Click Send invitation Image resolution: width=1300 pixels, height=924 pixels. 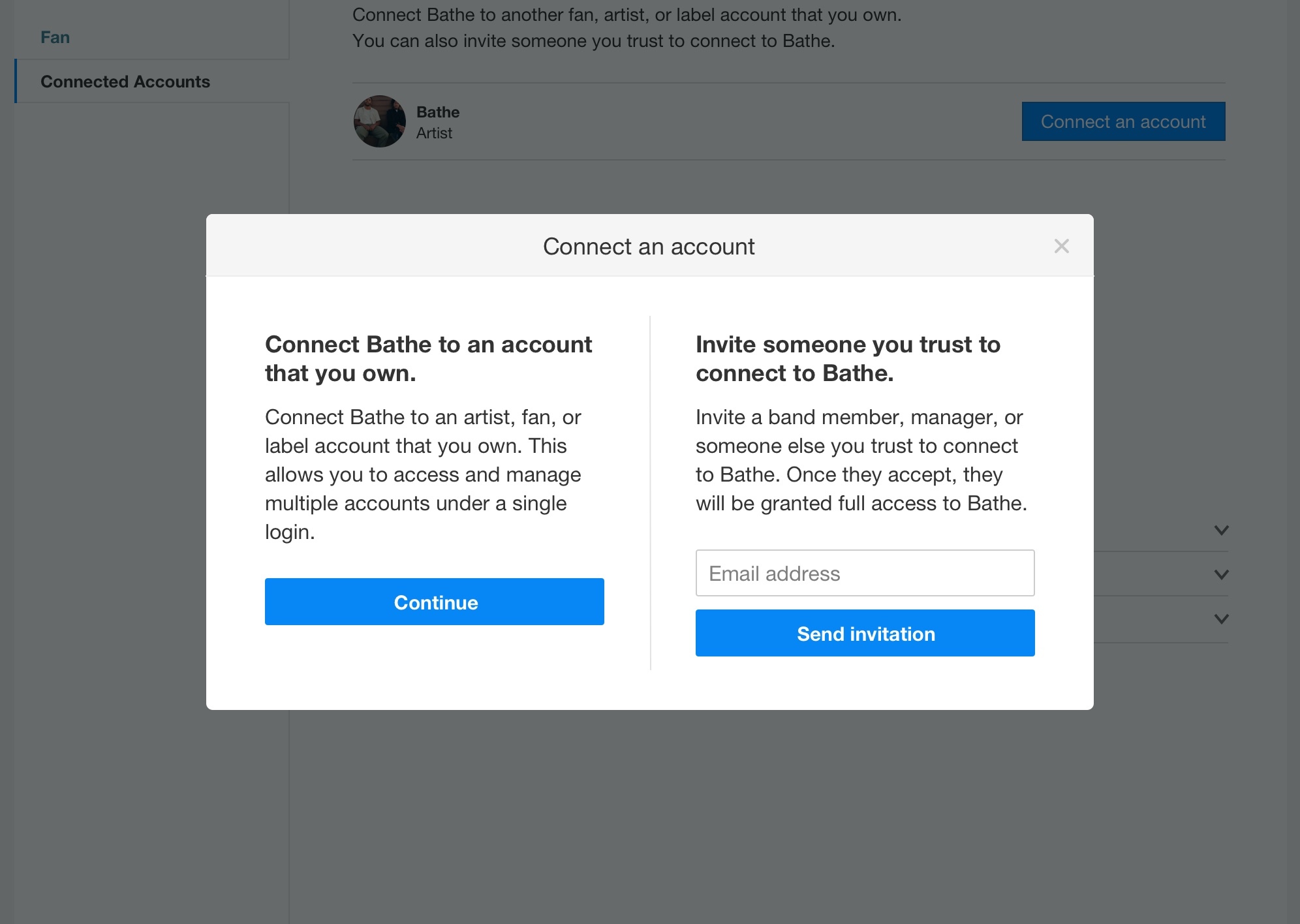click(x=865, y=633)
